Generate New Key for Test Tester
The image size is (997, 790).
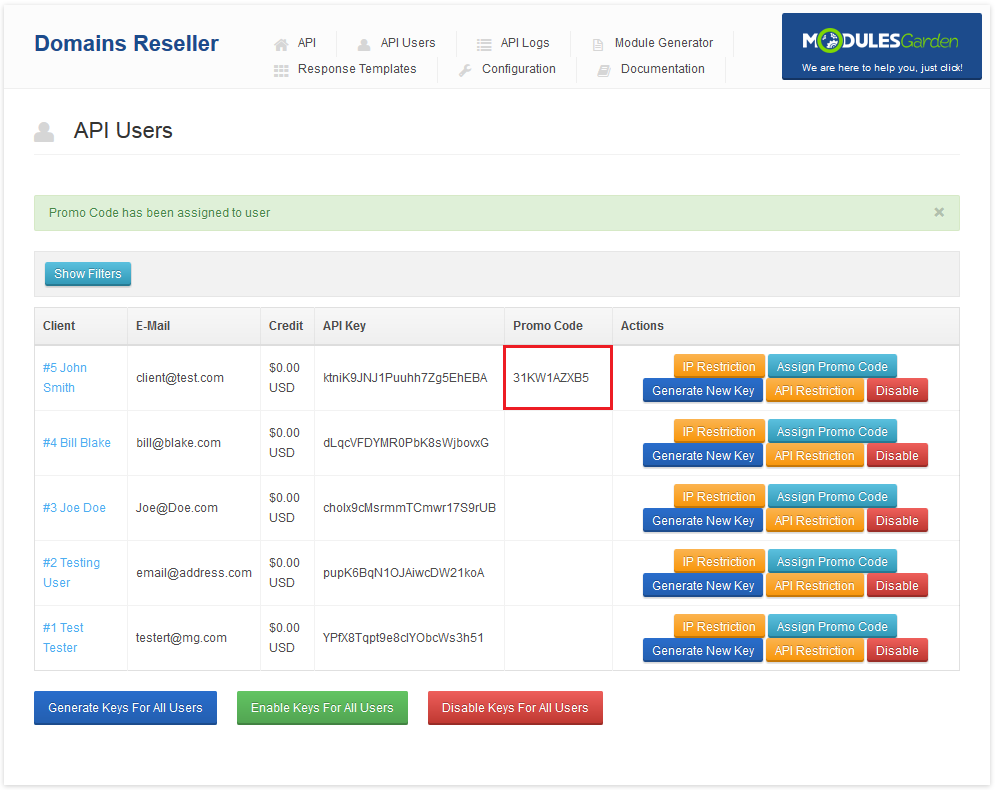pos(703,650)
